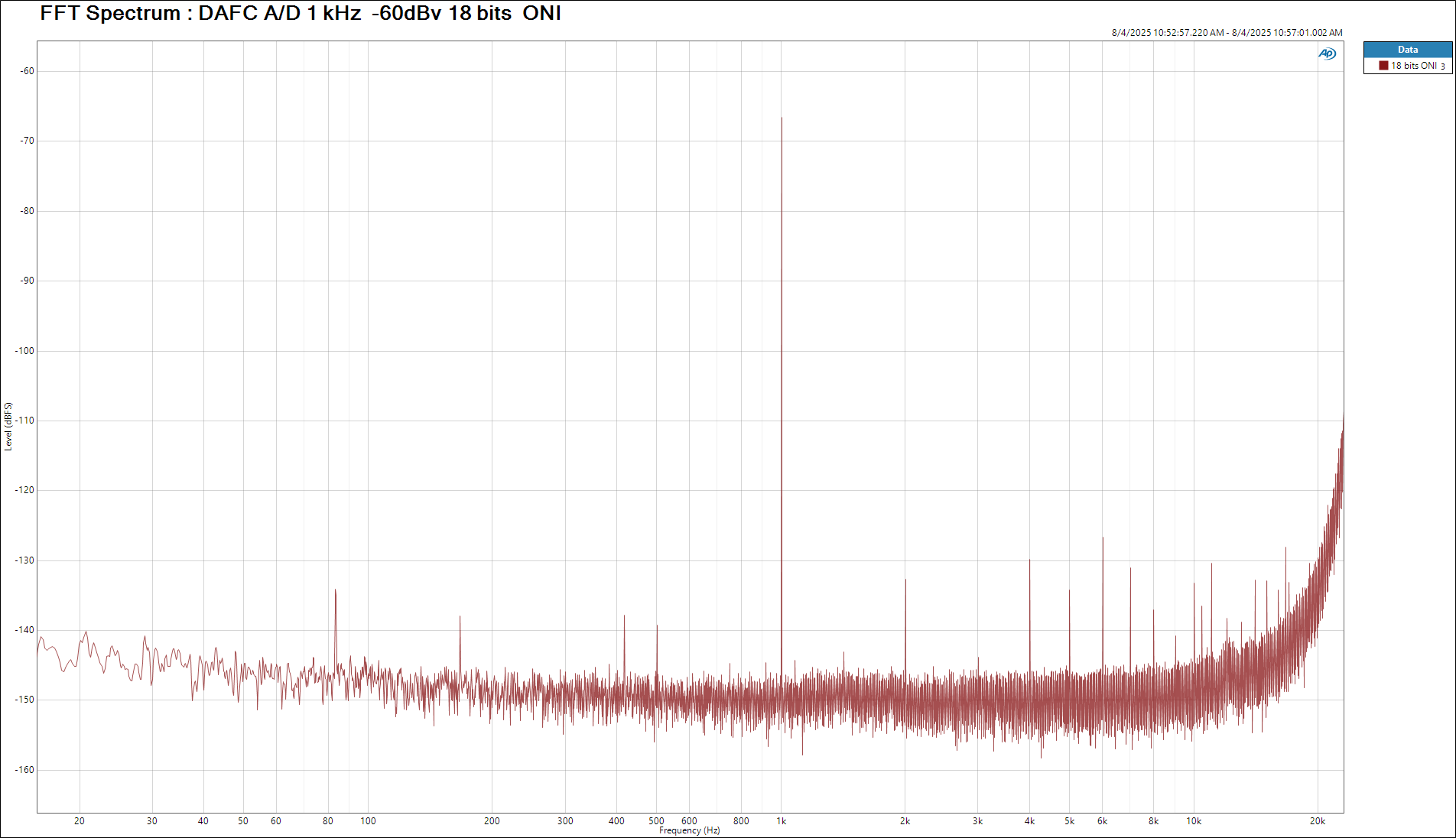Screen dimensions: 1456x838
Task: Click the measurement timestamp above the graph
Action: (1227, 33)
